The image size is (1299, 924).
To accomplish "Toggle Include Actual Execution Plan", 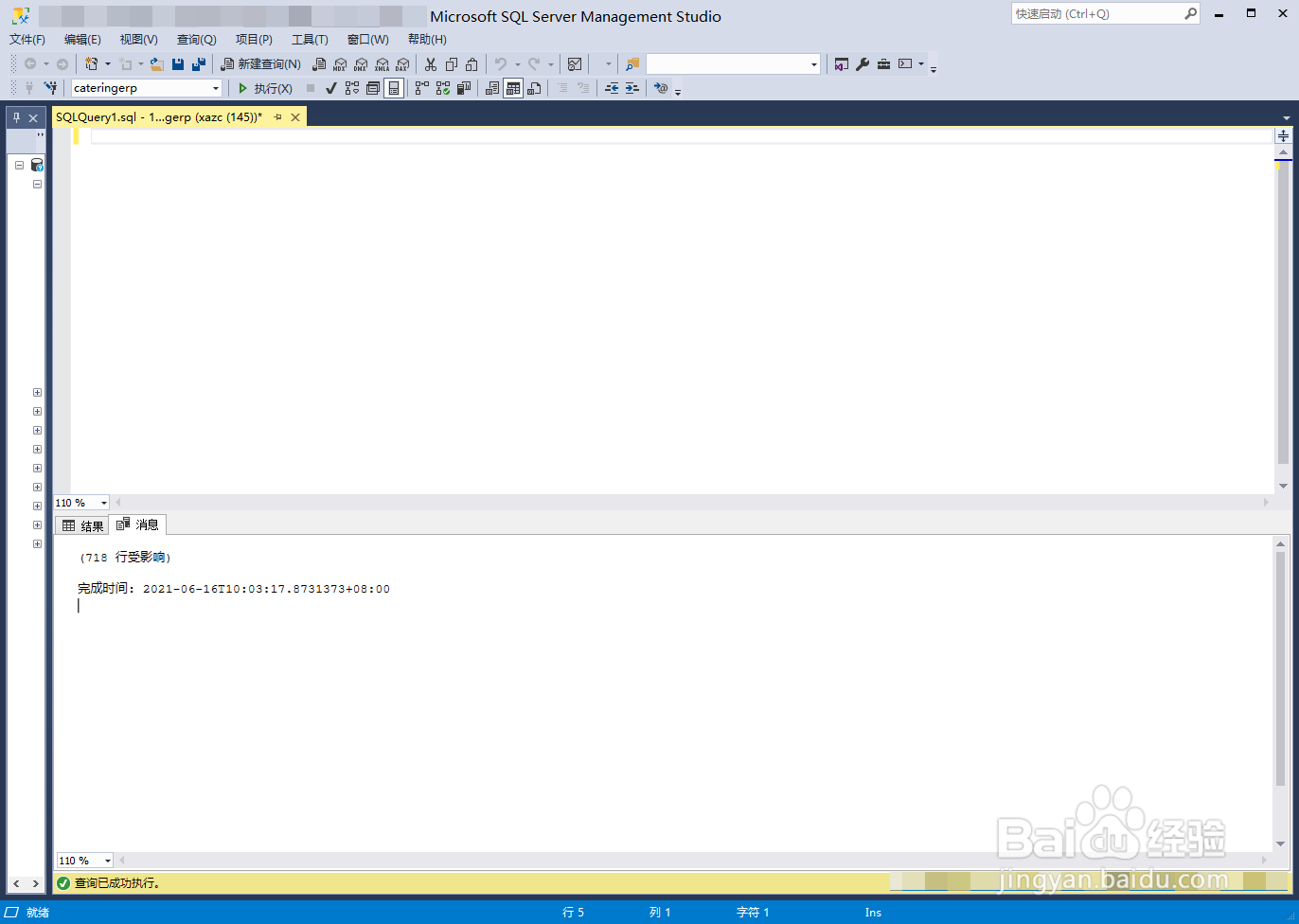I will [x=422, y=88].
